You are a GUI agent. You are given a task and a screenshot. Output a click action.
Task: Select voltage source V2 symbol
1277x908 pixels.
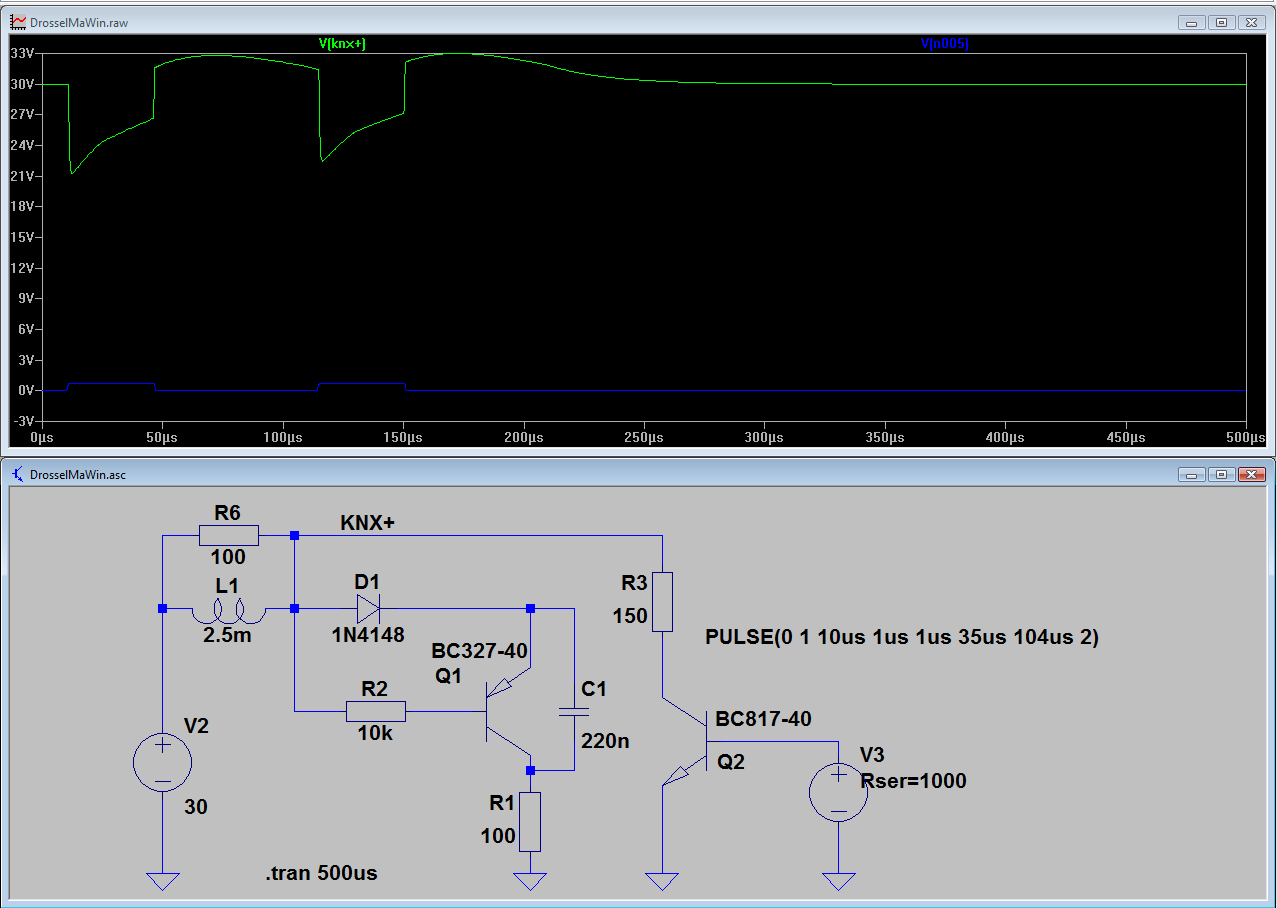pos(162,763)
